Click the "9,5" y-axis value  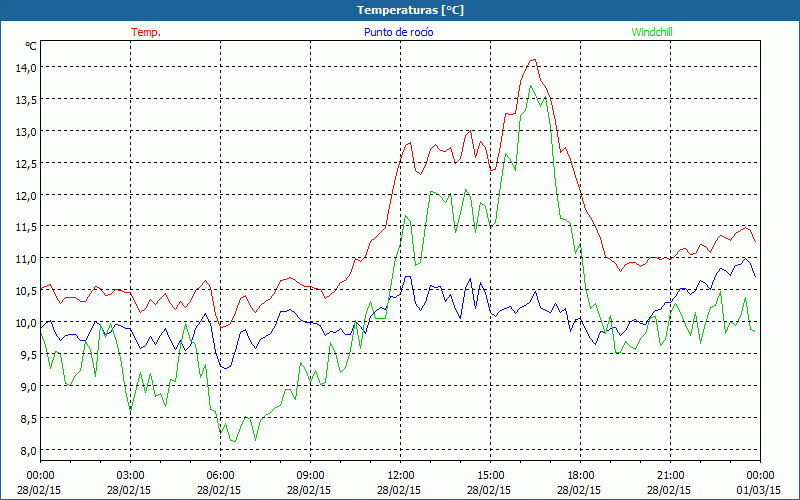coord(28,355)
